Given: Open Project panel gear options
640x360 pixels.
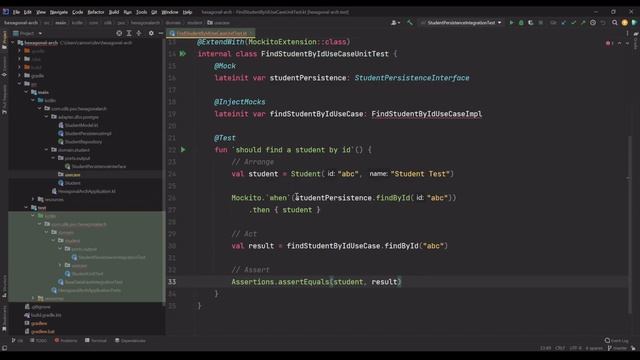Looking at the screenshot, I should (151, 33).
